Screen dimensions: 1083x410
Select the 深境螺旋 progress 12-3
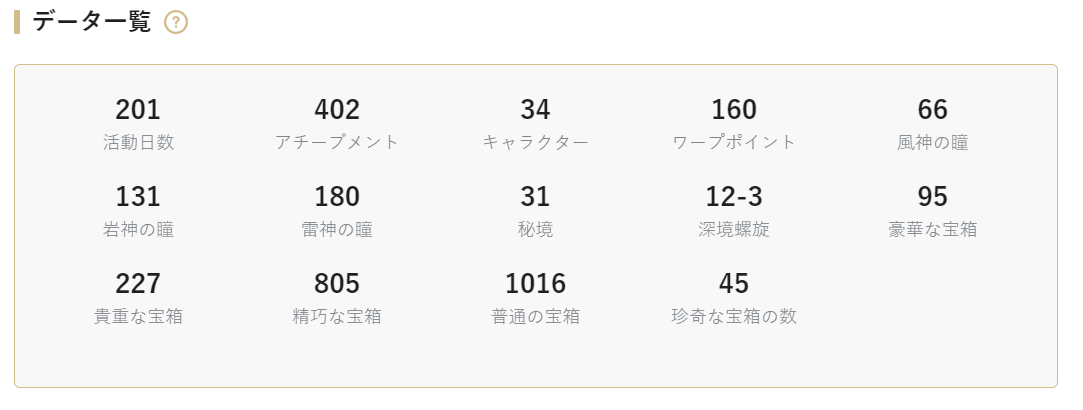(734, 211)
